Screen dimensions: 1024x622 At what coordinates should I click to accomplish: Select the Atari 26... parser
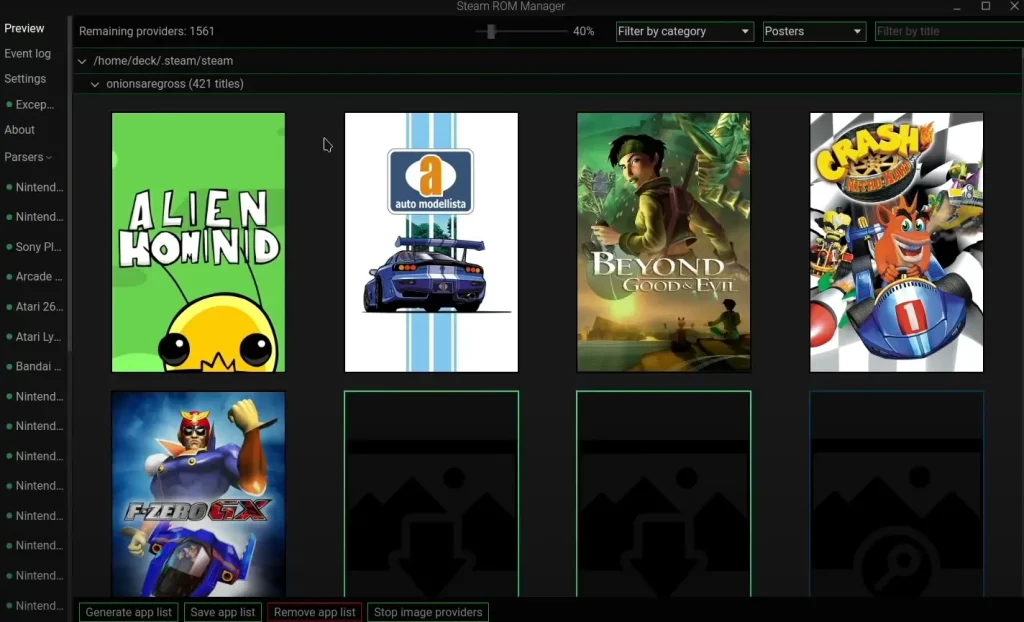click(39, 306)
